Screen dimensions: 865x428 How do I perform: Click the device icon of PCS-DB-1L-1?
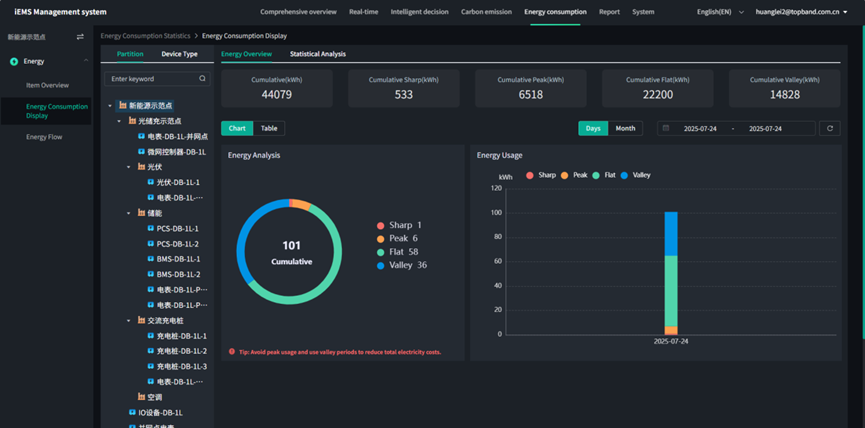point(151,228)
